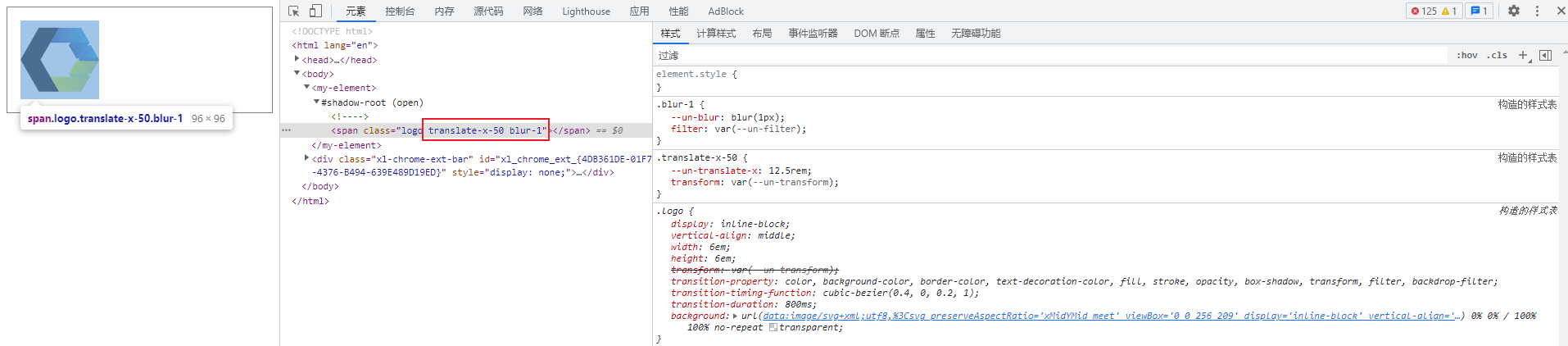Screen dimensions: 1568x346
Task: Click the 12.5rem translate value
Action: coord(787,171)
